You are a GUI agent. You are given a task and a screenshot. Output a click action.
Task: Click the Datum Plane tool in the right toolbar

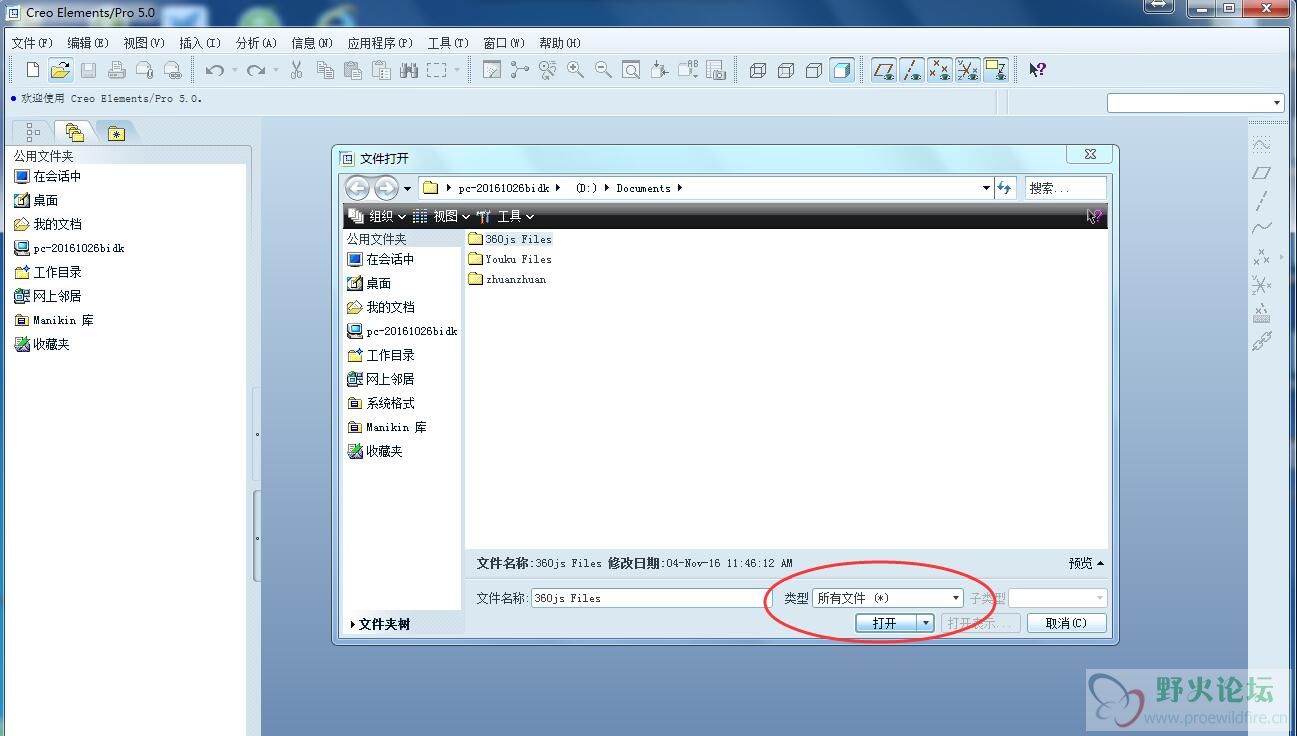[x=1262, y=173]
